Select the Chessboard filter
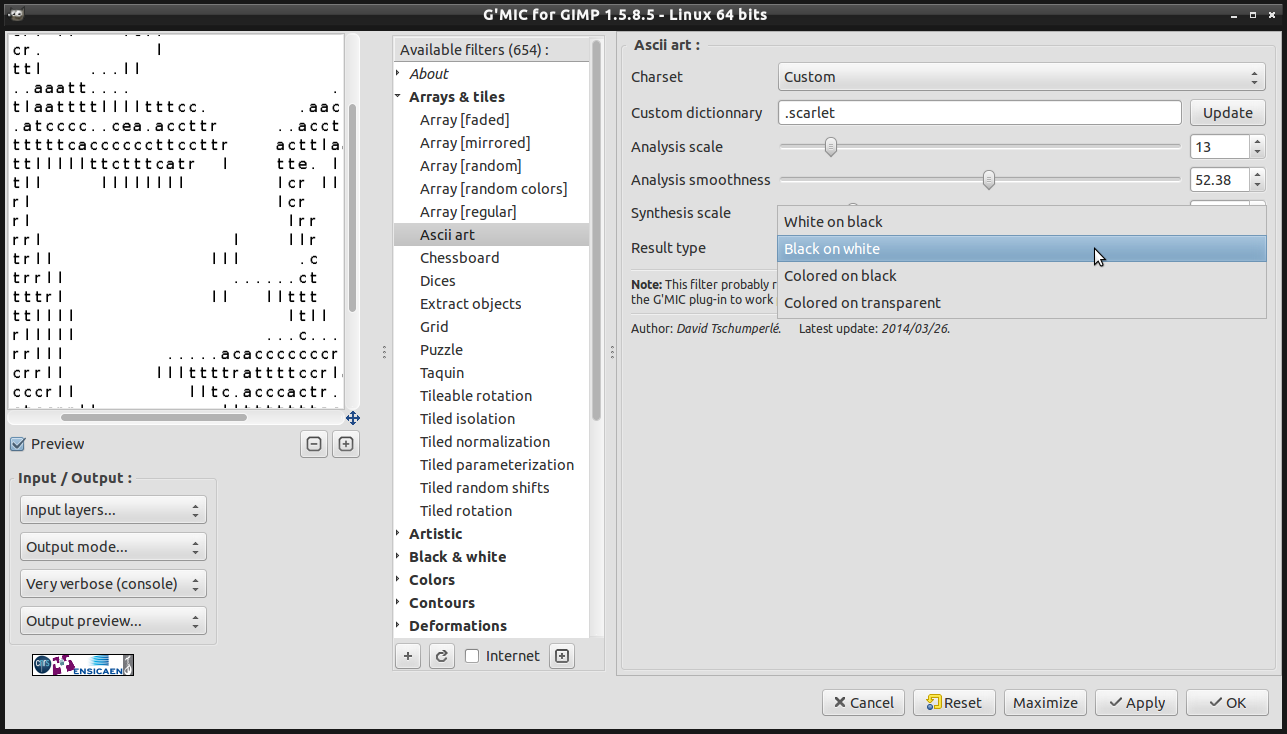This screenshot has height=734, width=1287. 459,258
